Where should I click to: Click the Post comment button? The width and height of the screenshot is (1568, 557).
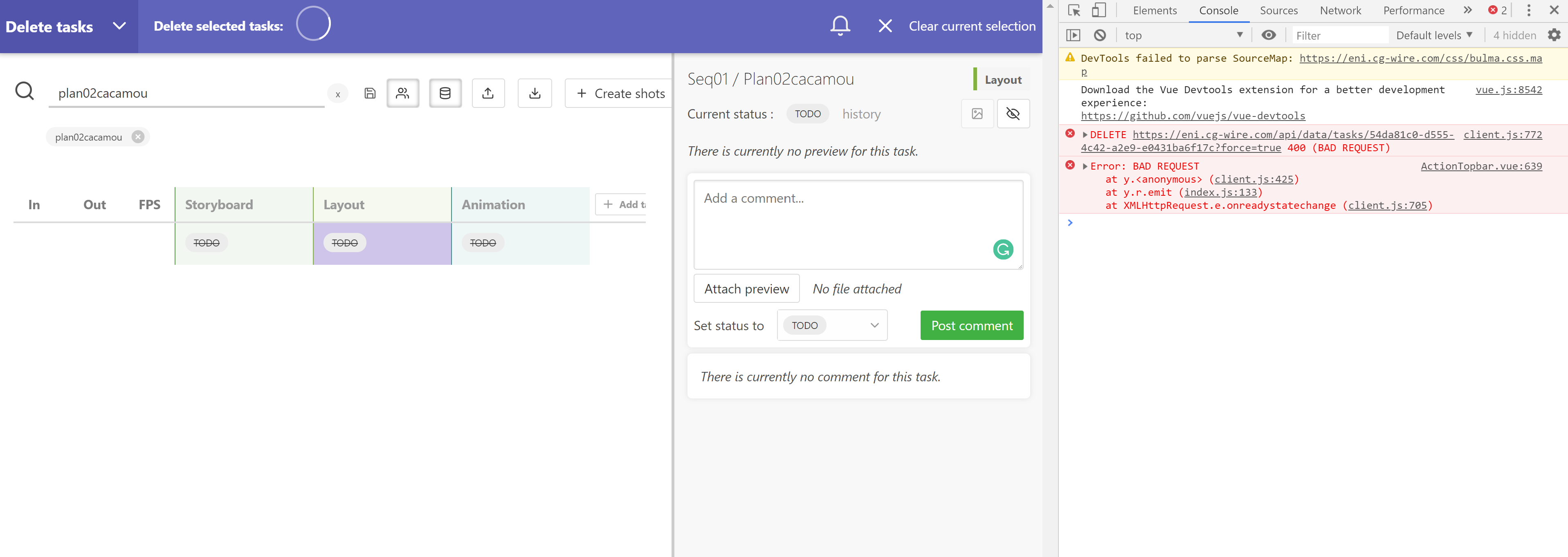point(971,325)
